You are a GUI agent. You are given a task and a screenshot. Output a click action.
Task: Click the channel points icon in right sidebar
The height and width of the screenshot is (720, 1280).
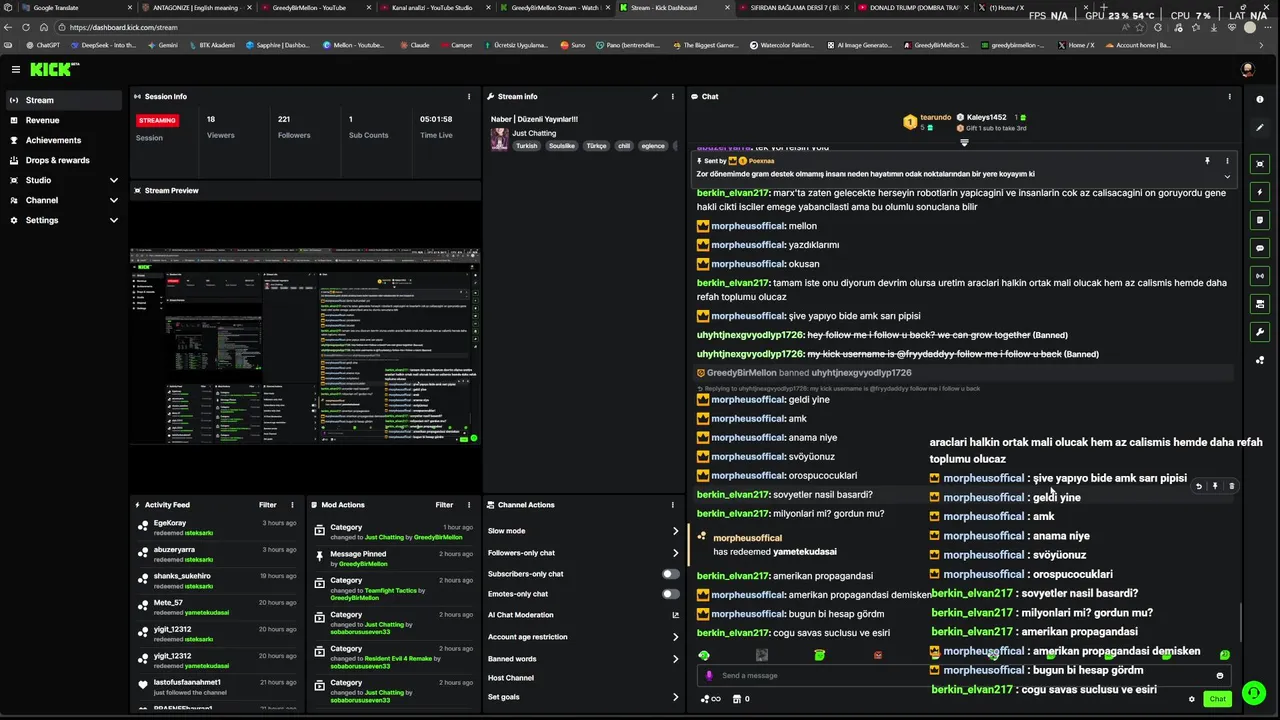click(x=1259, y=360)
